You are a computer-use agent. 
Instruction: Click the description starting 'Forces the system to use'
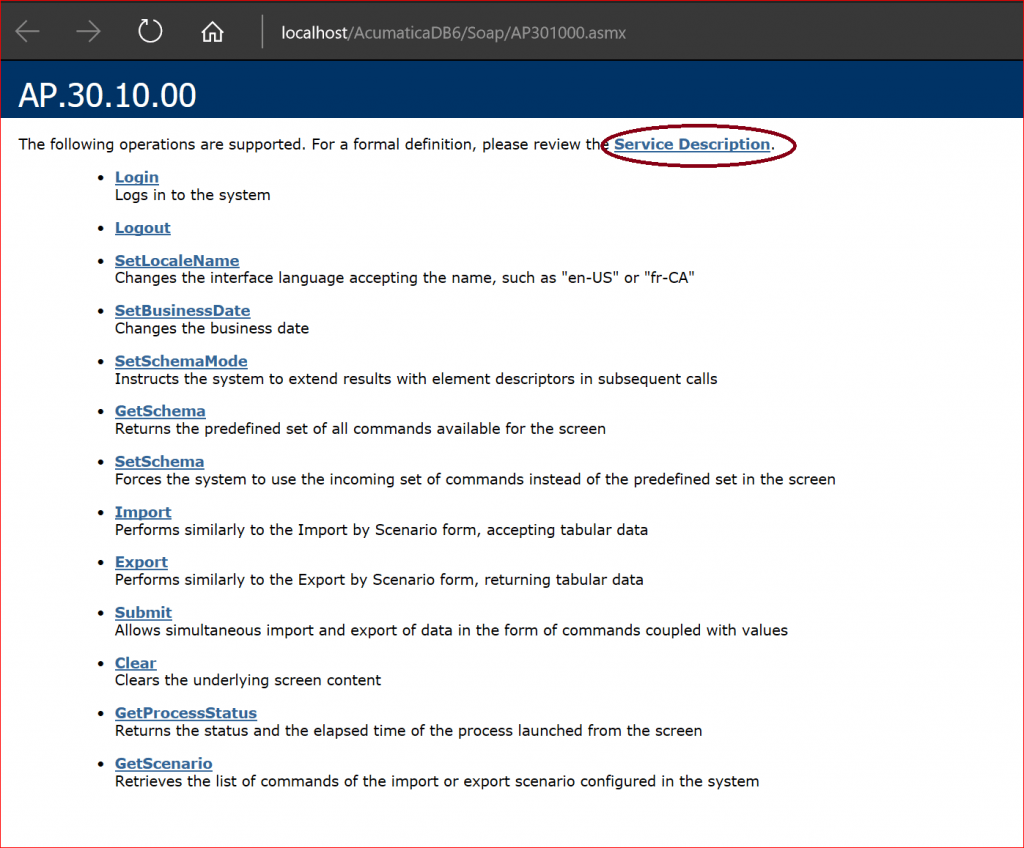475,480
